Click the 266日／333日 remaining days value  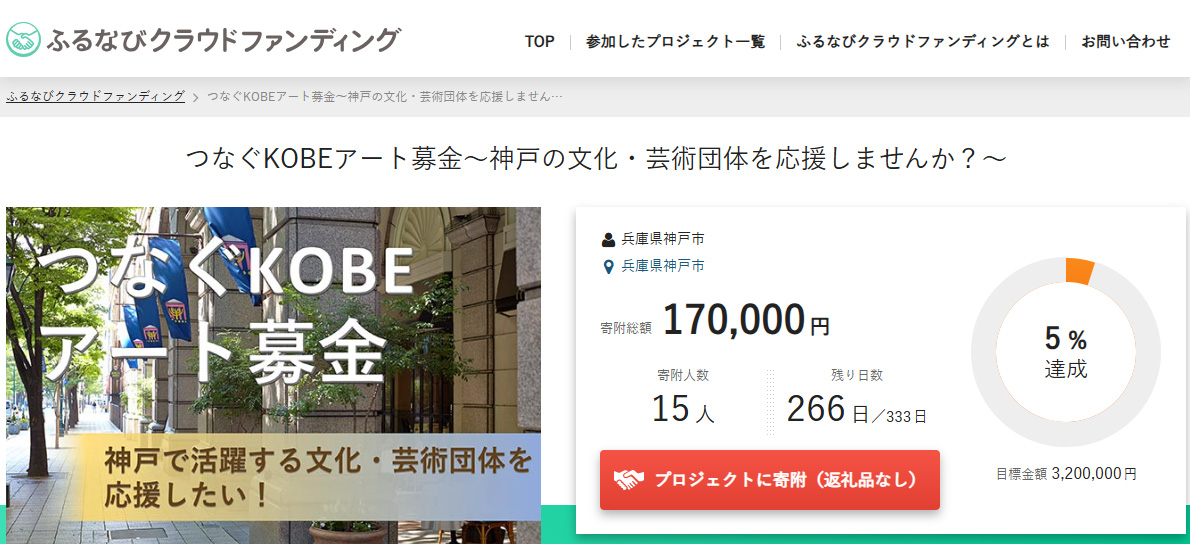pos(857,410)
